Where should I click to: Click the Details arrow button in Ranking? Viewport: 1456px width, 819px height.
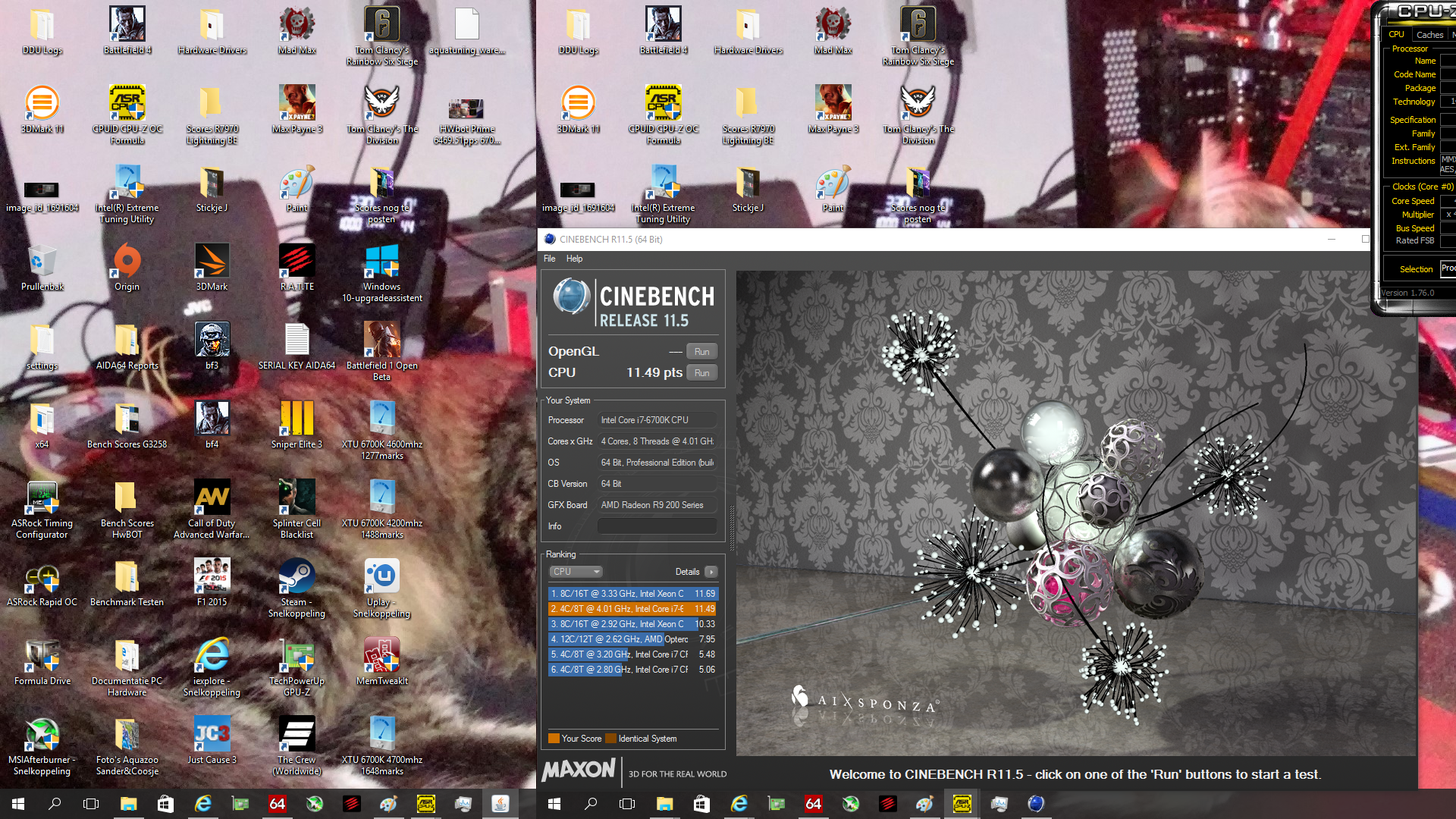tap(711, 572)
